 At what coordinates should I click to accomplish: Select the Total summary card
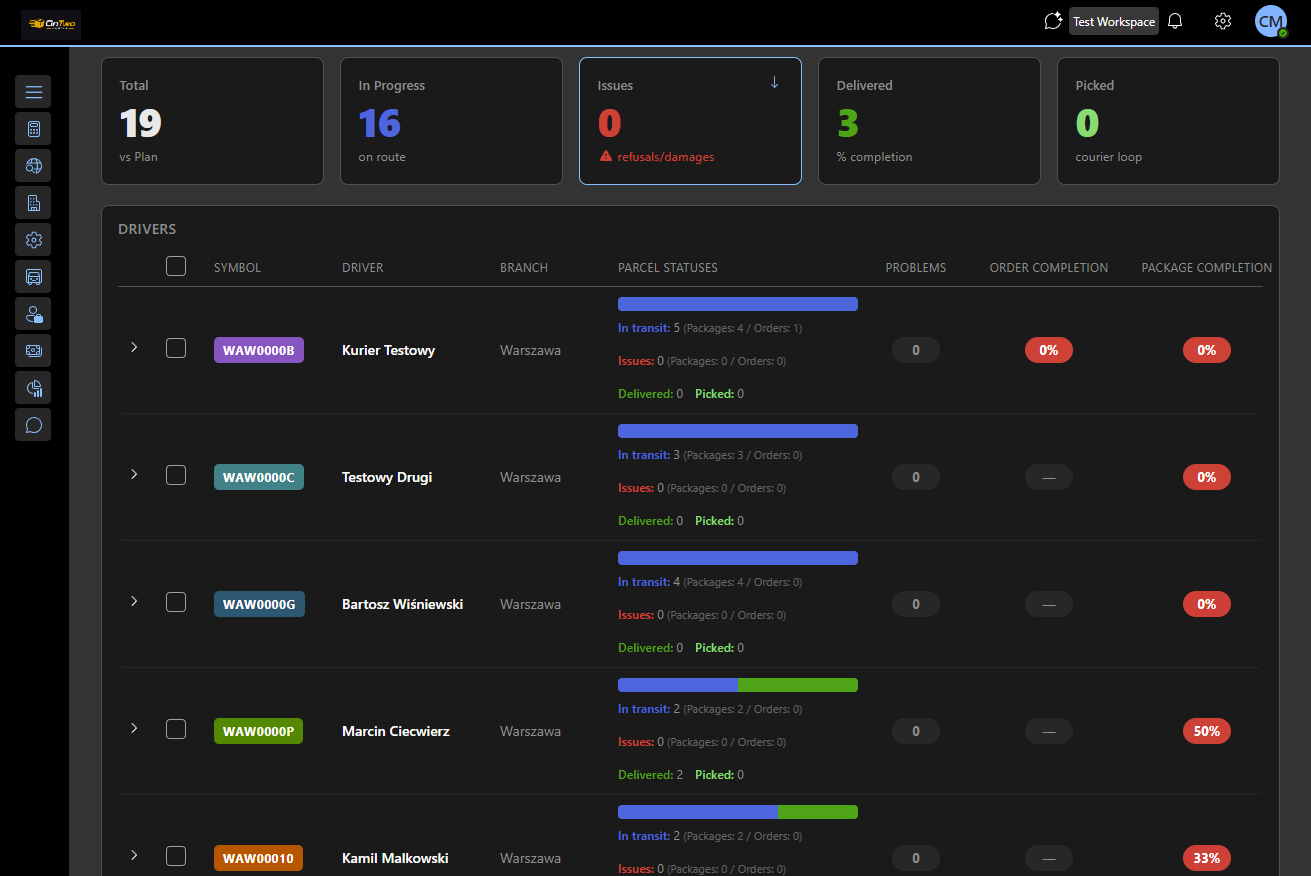[x=212, y=121]
